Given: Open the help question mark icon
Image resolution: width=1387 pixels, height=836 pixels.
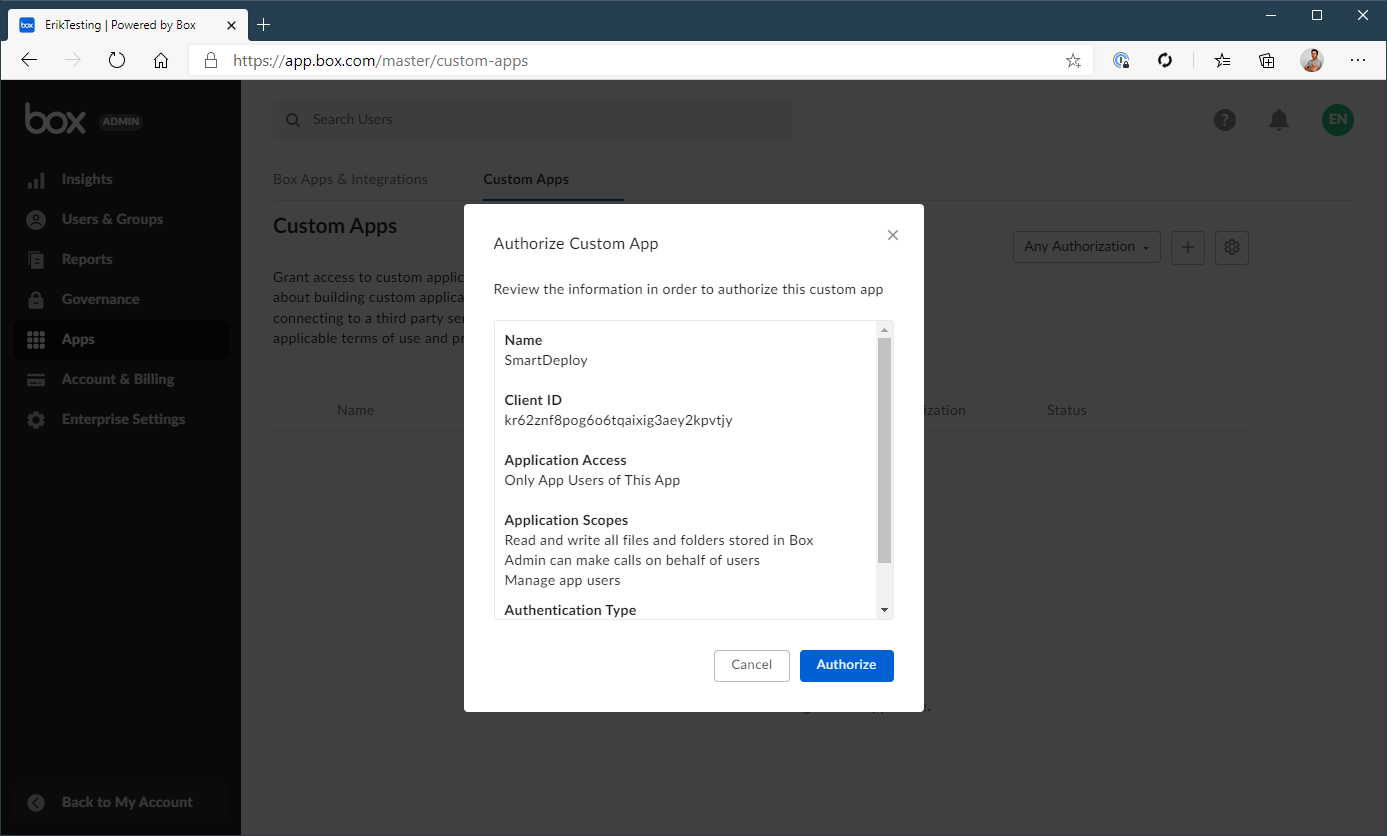Looking at the screenshot, I should tap(1225, 120).
